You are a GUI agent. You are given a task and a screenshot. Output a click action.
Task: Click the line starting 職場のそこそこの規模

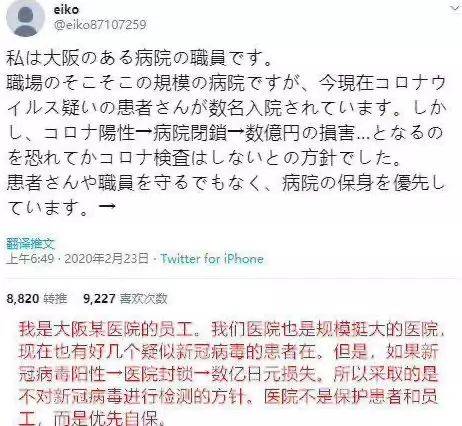coord(226,83)
